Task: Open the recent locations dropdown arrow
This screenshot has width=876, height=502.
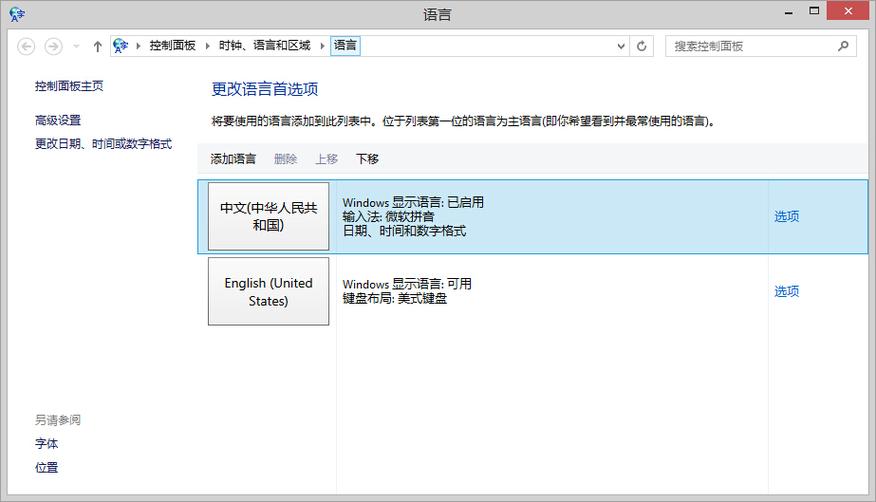Action: tap(77, 46)
